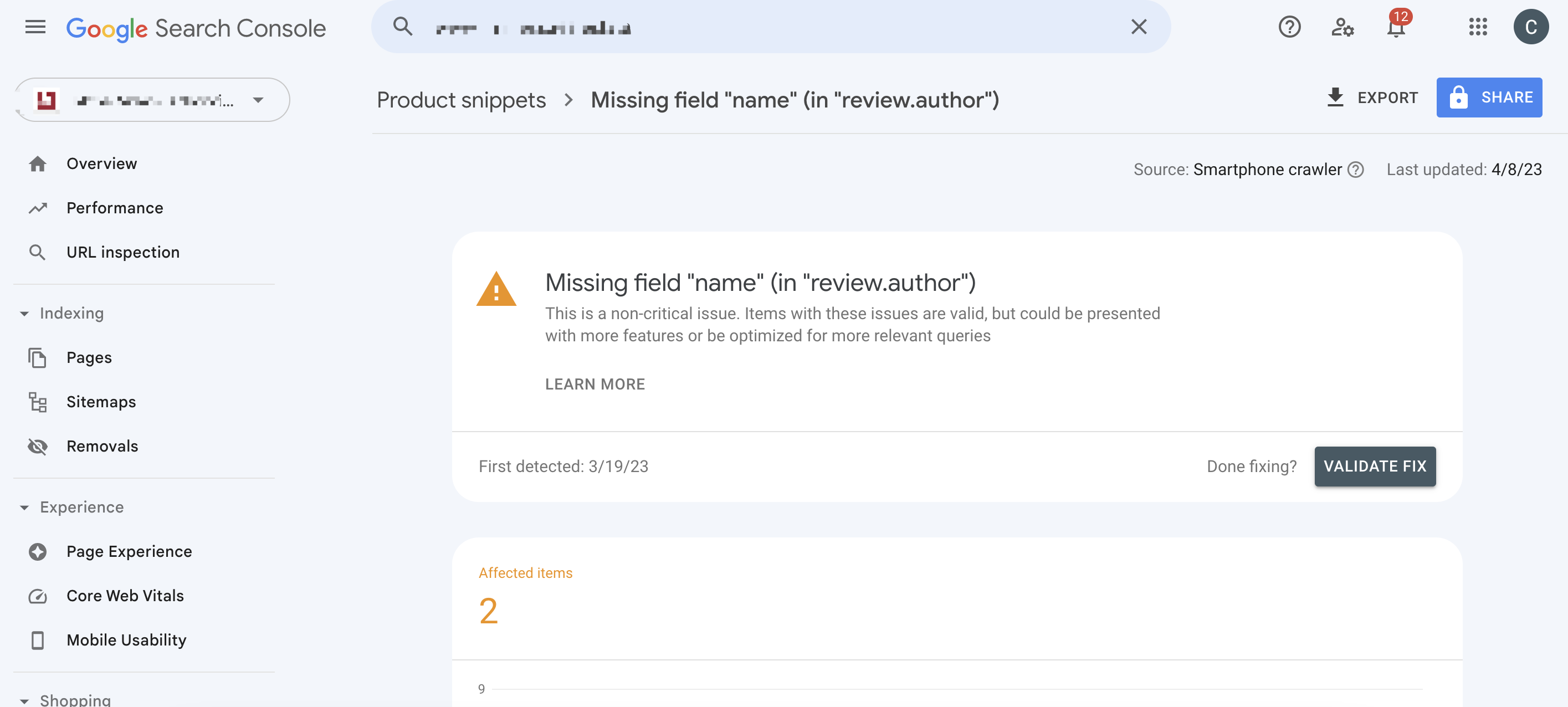The width and height of the screenshot is (1568, 707).
Task: Clear the search field with X icon
Action: (x=1138, y=27)
